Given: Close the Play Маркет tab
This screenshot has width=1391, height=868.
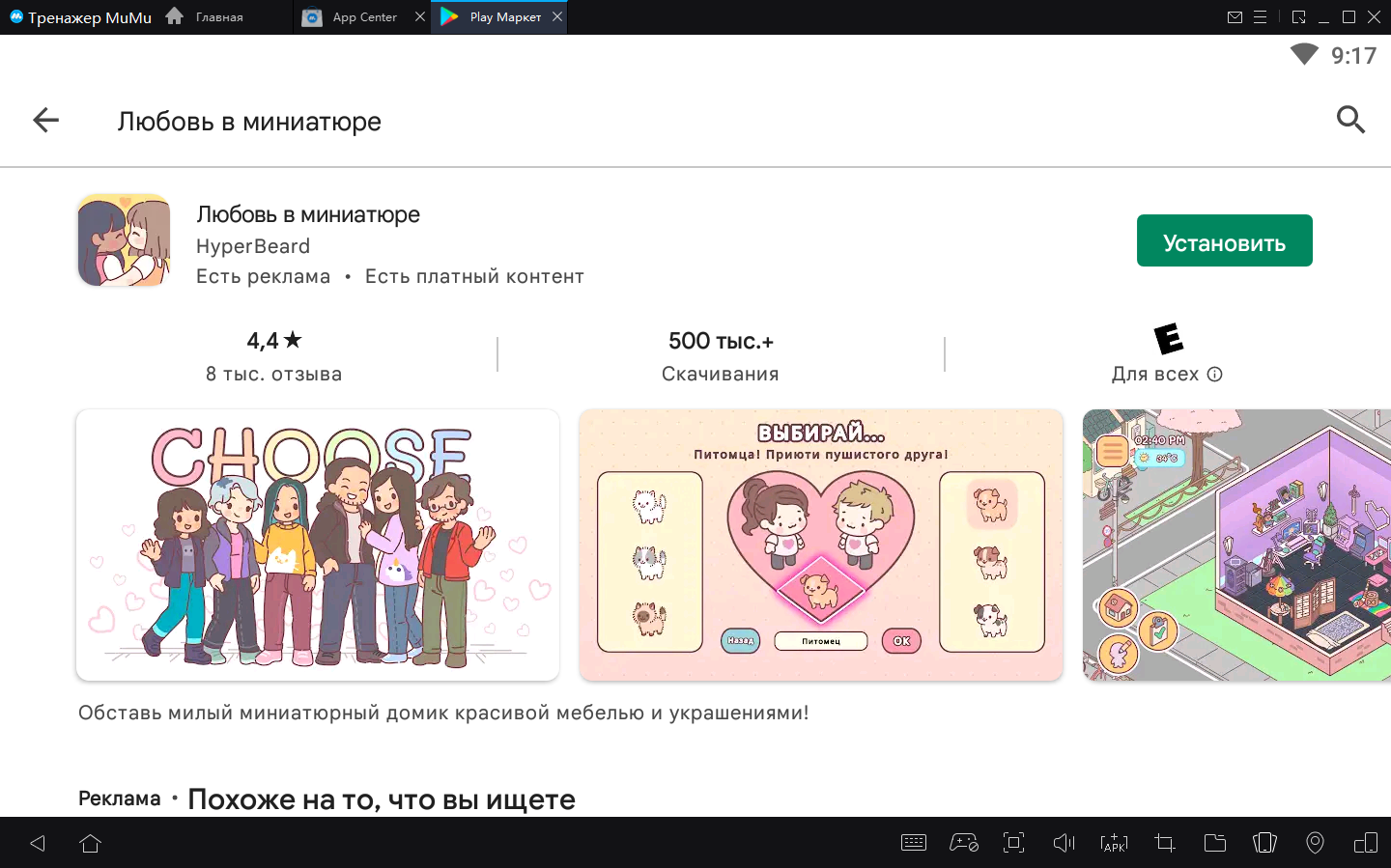Looking at the screenshot, I should 557,16.
